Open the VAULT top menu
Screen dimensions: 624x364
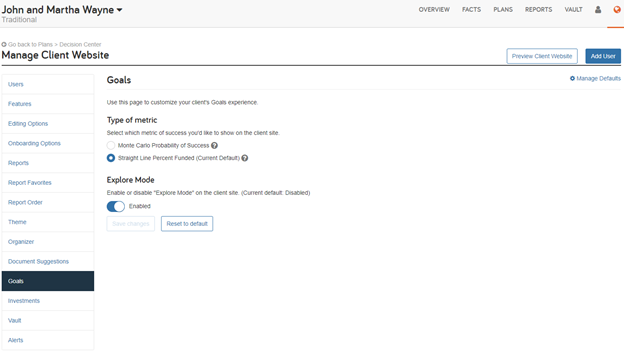(573, 10)
